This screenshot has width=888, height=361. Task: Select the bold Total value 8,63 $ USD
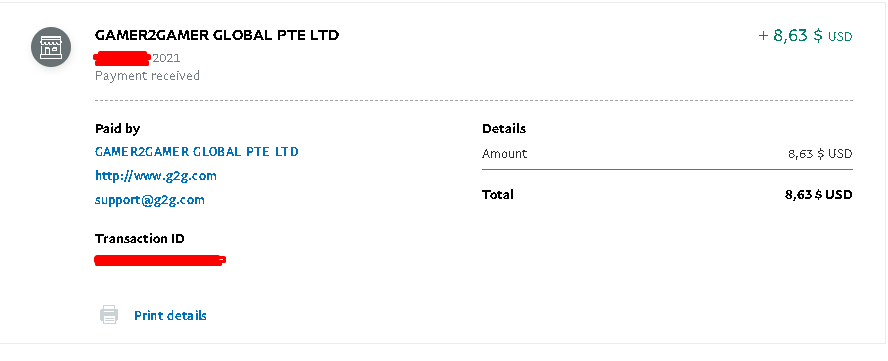pos(818,194)
